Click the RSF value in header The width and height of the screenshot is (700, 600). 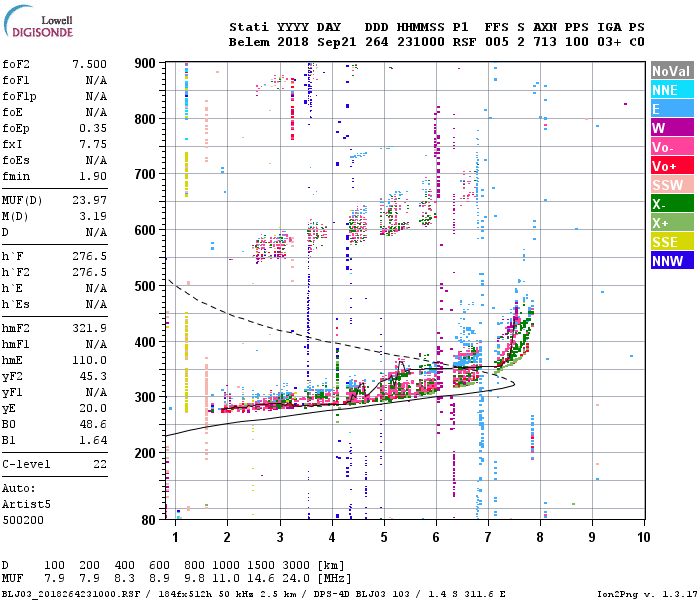(464, 42)
